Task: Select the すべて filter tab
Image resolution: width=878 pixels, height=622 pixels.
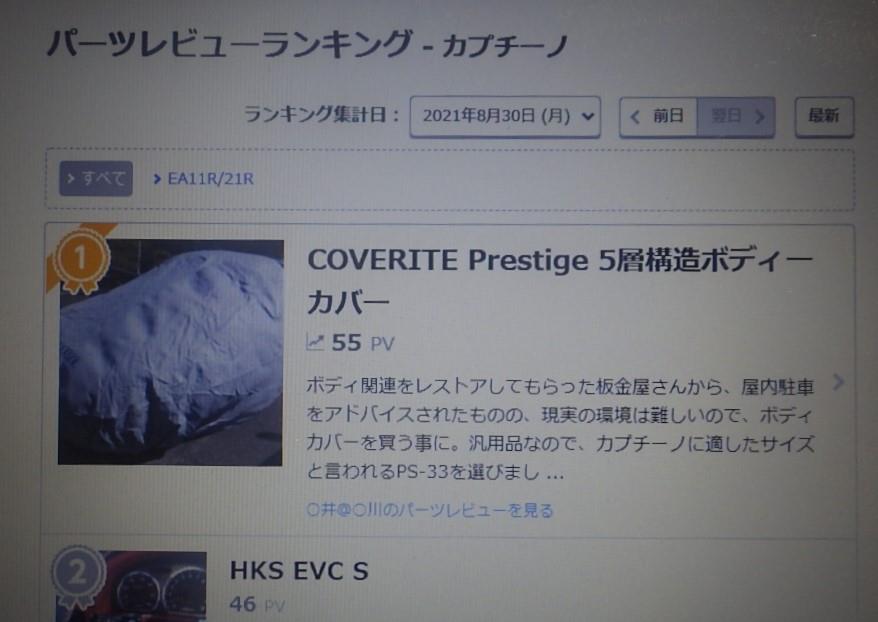Action: coord(96,179)
